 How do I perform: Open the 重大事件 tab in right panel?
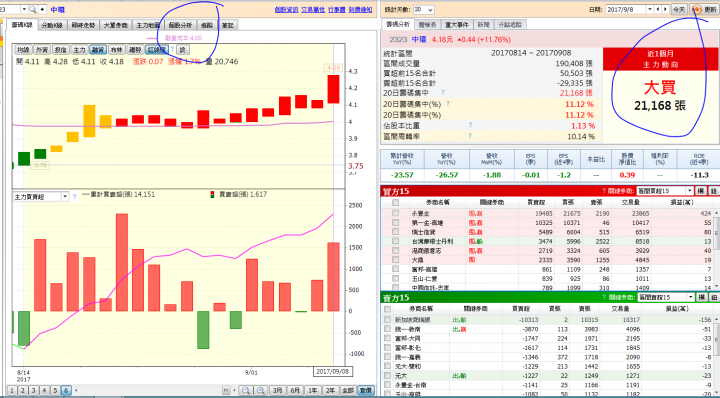(456, 24)
